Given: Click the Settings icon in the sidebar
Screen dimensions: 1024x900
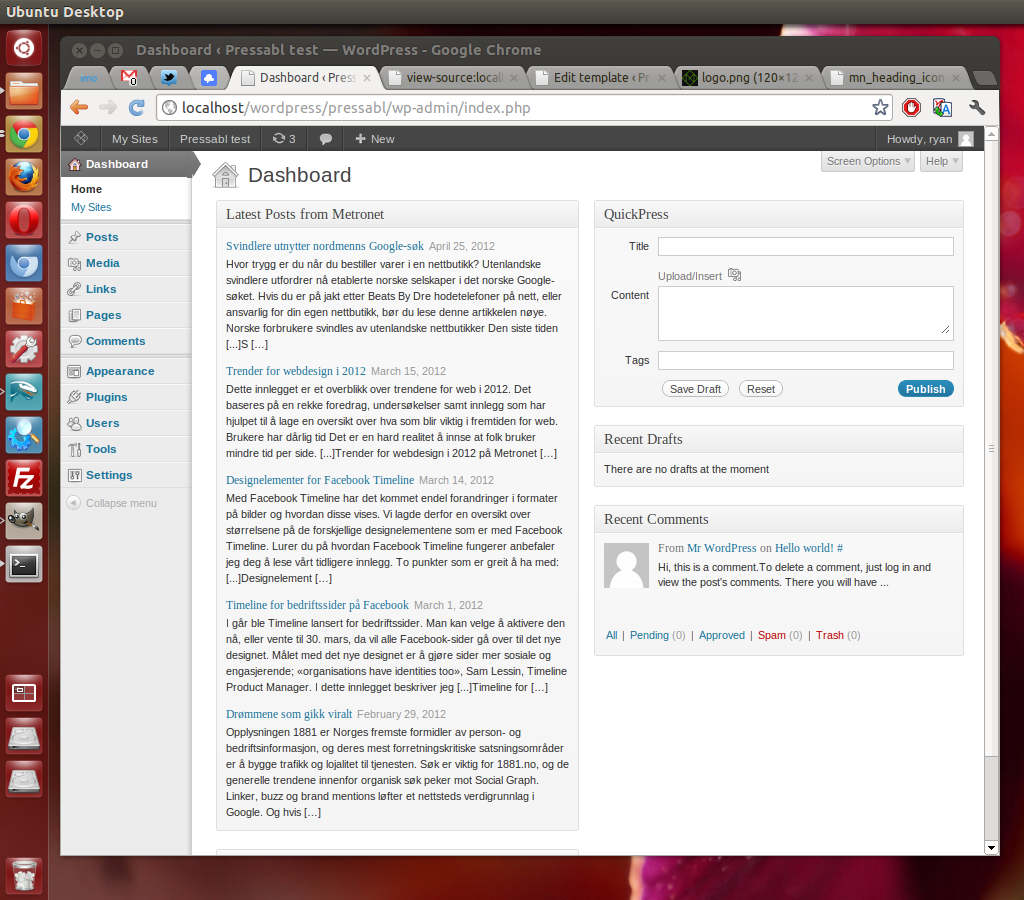Looking at the screenshot, I should (74, 475).
